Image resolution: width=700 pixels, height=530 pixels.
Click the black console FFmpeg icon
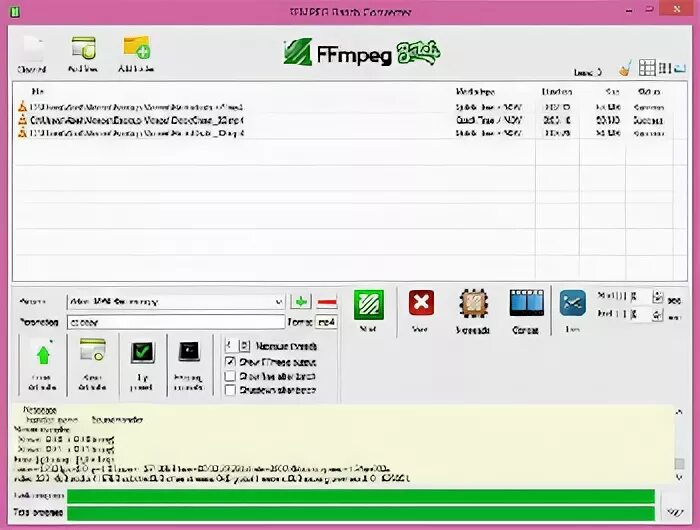click(x=189, y=352)
